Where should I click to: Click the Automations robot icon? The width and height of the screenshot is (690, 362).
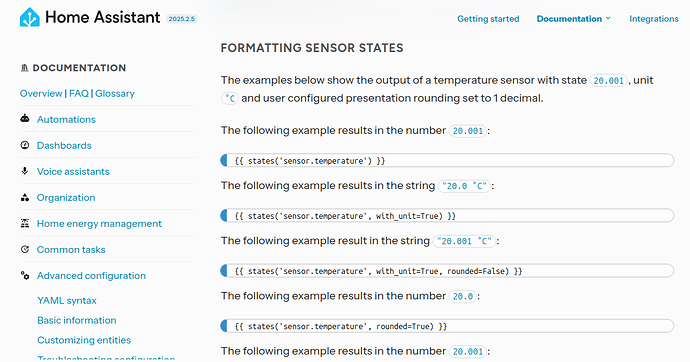tap(25, 119)
